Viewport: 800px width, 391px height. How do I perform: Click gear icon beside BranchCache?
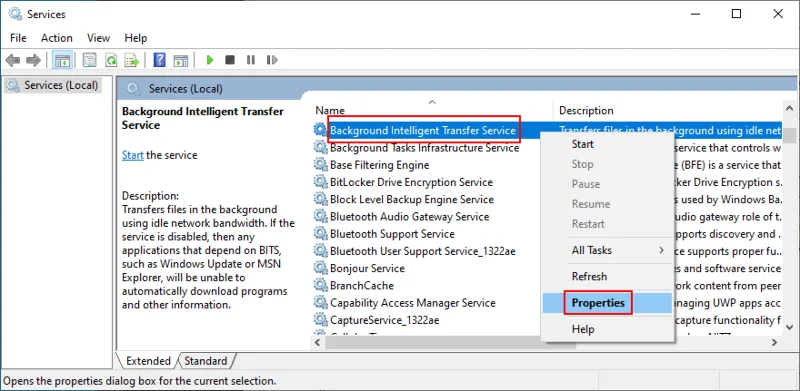[x=320, y=285]
